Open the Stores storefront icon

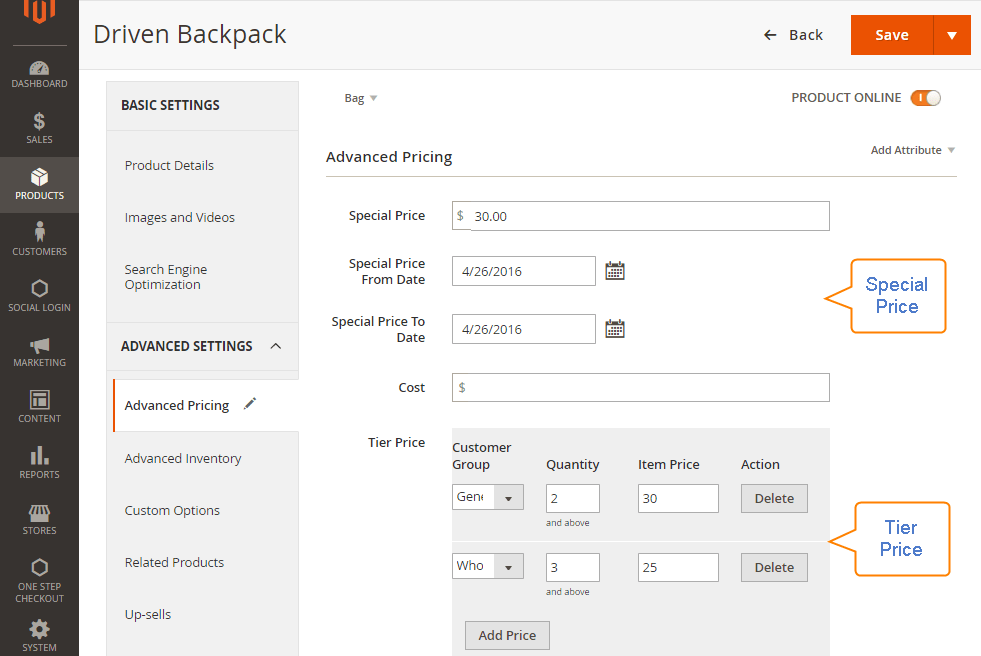coord(39,513)
